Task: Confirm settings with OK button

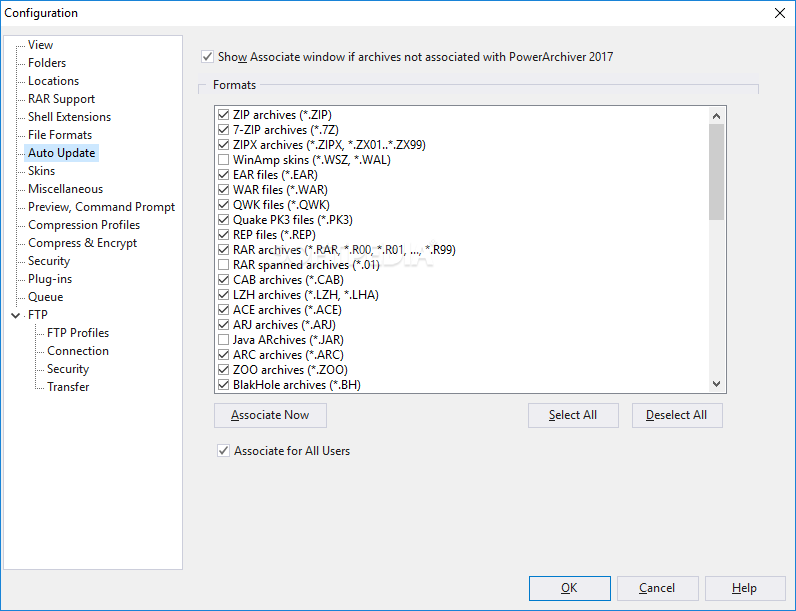Action: (x=570, y=588)
